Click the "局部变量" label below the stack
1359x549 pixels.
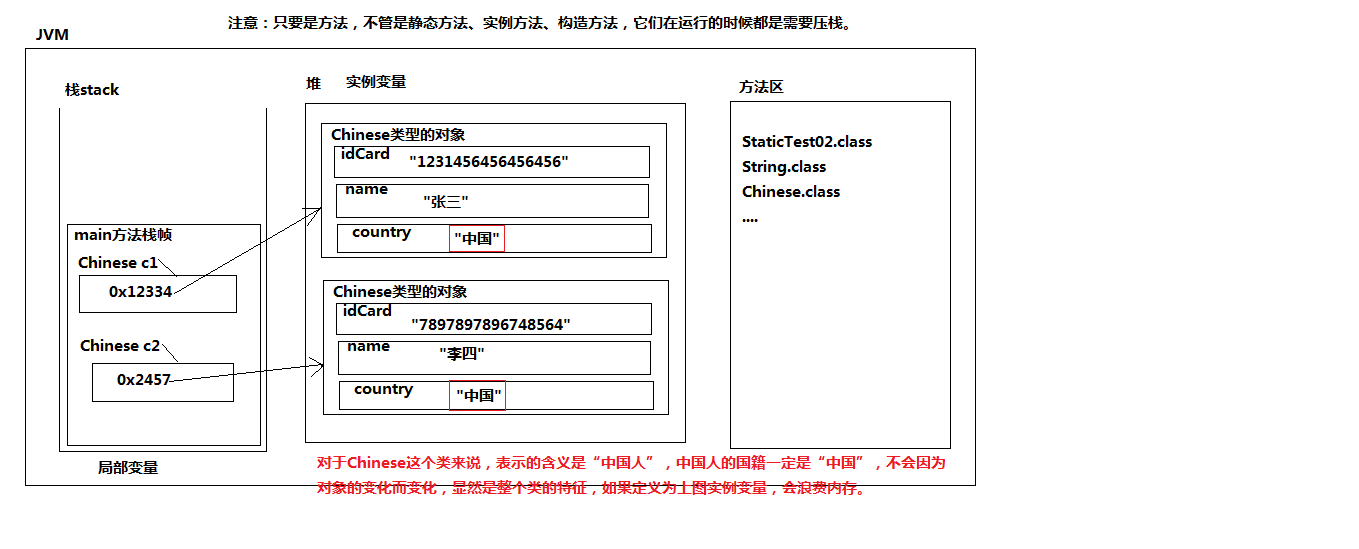(x=127, y=467)
